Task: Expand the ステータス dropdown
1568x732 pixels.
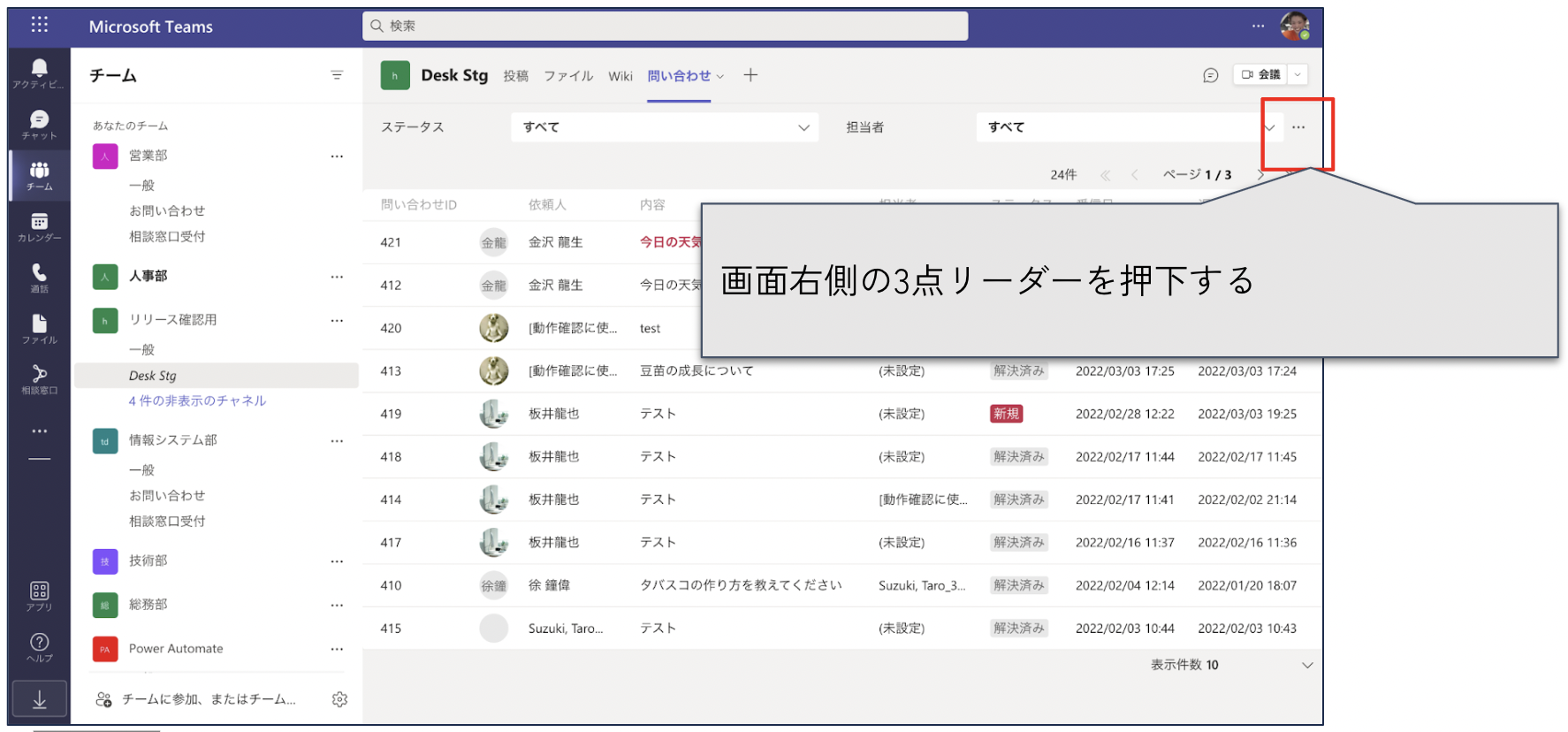Action: click(665, 127)
